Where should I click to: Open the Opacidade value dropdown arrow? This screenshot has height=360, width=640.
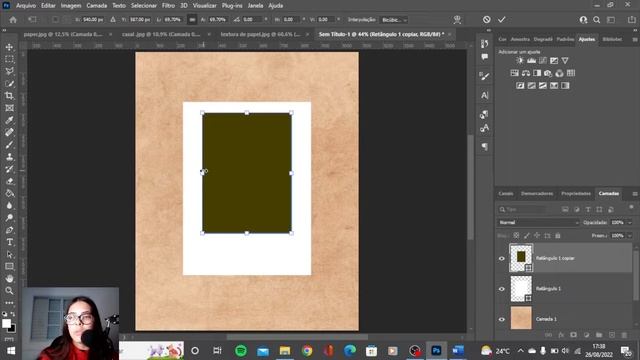(630, 222)
